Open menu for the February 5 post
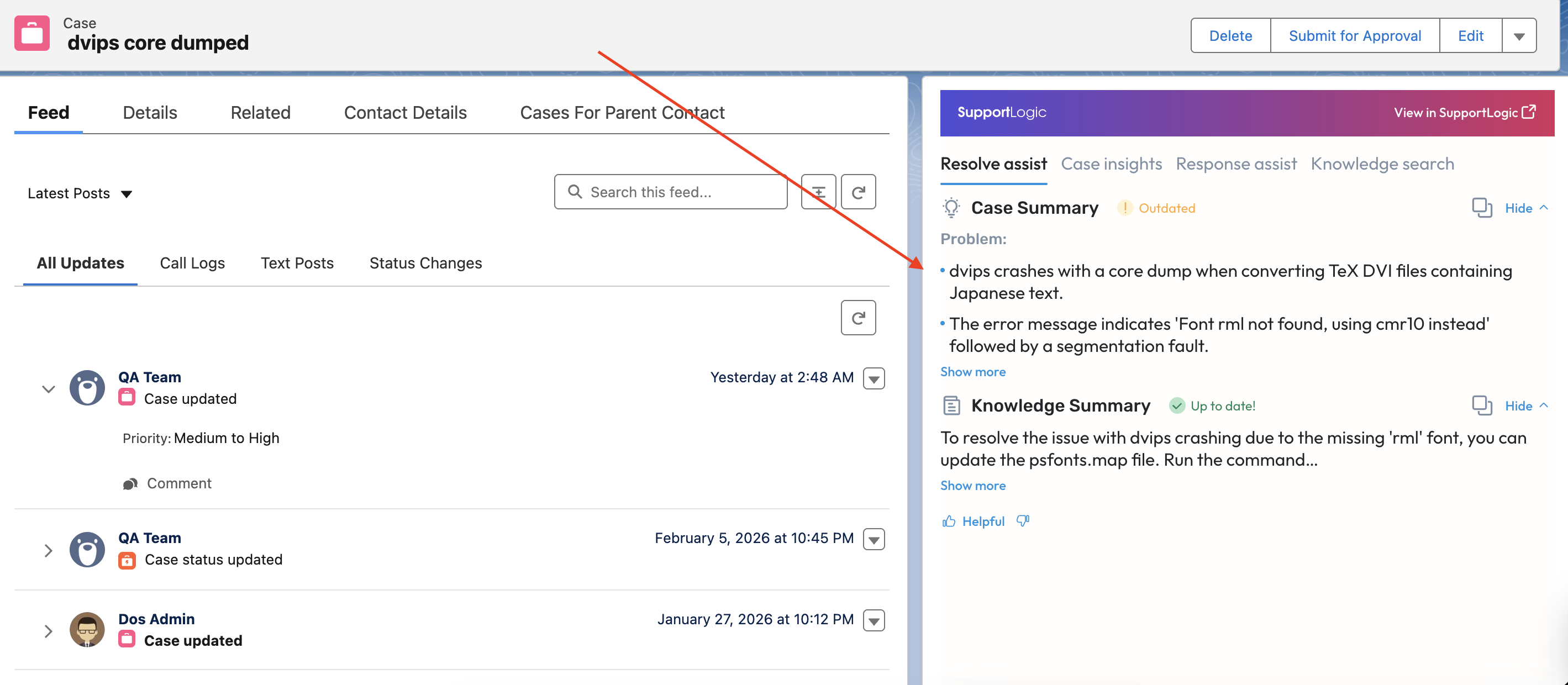This screenshot has height=685, width=1568. click(874, 539)
